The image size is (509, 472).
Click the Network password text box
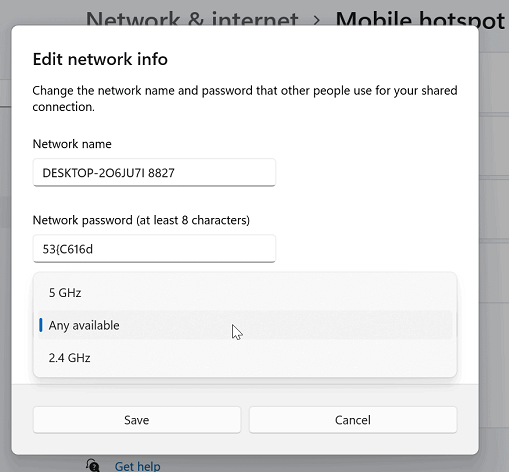coord(154,249)
